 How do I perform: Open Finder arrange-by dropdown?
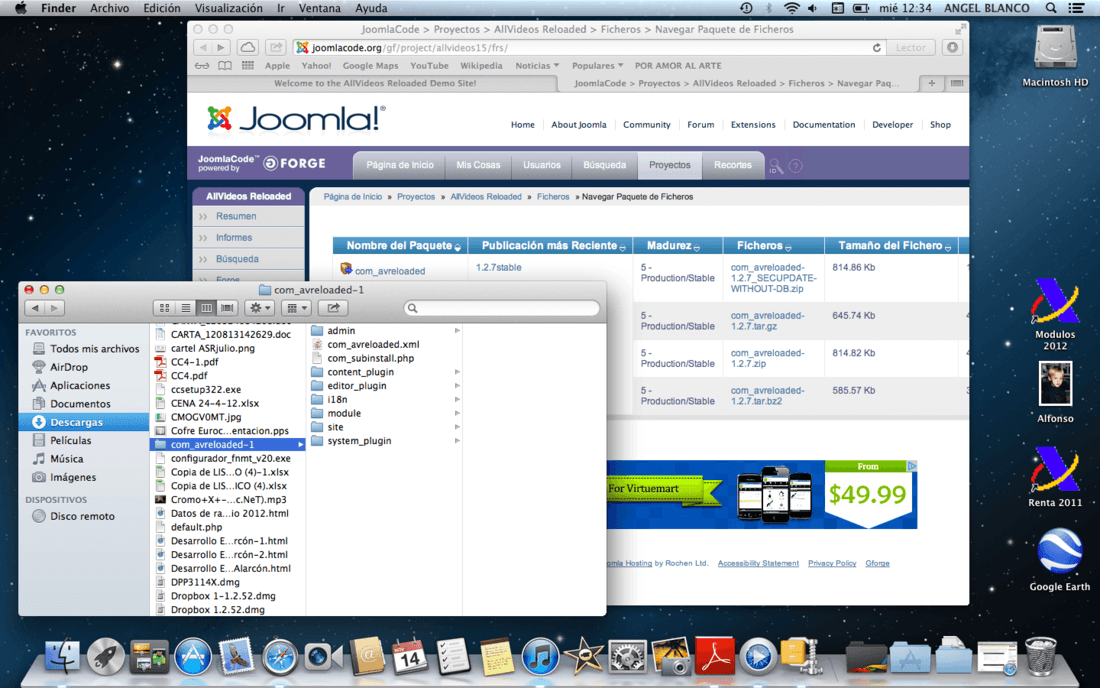(x=297, y=308)
